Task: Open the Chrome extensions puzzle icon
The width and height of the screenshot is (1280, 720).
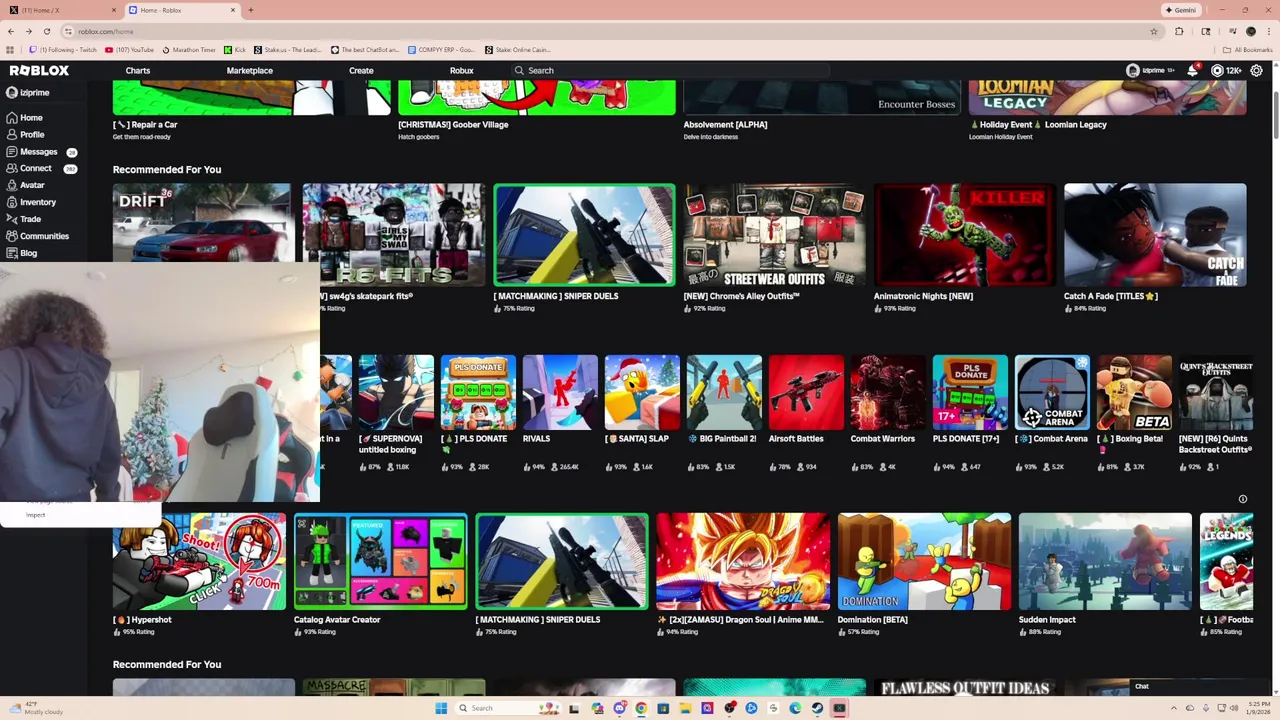Action: tap(1179, 31)
